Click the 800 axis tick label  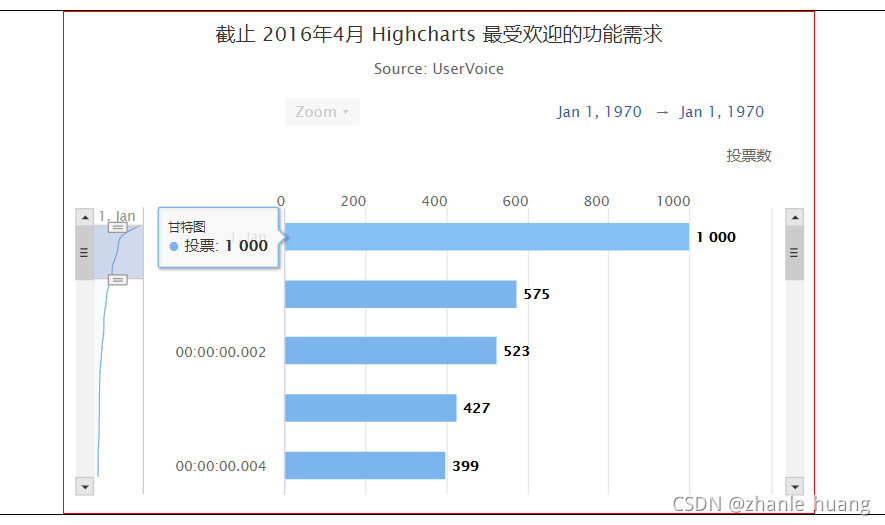click(597, 201)
